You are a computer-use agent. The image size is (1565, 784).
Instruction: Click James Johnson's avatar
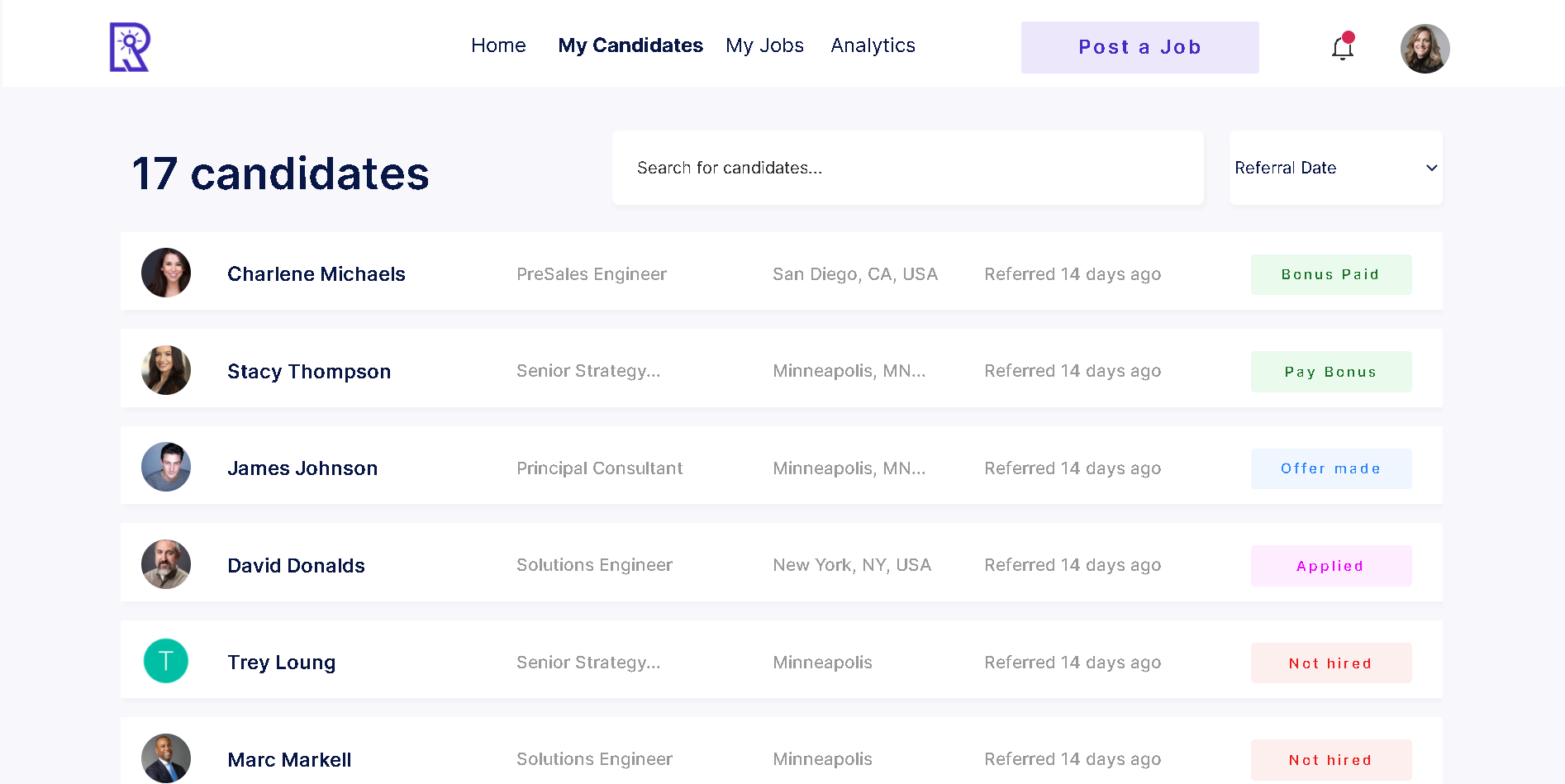[166, 467]
